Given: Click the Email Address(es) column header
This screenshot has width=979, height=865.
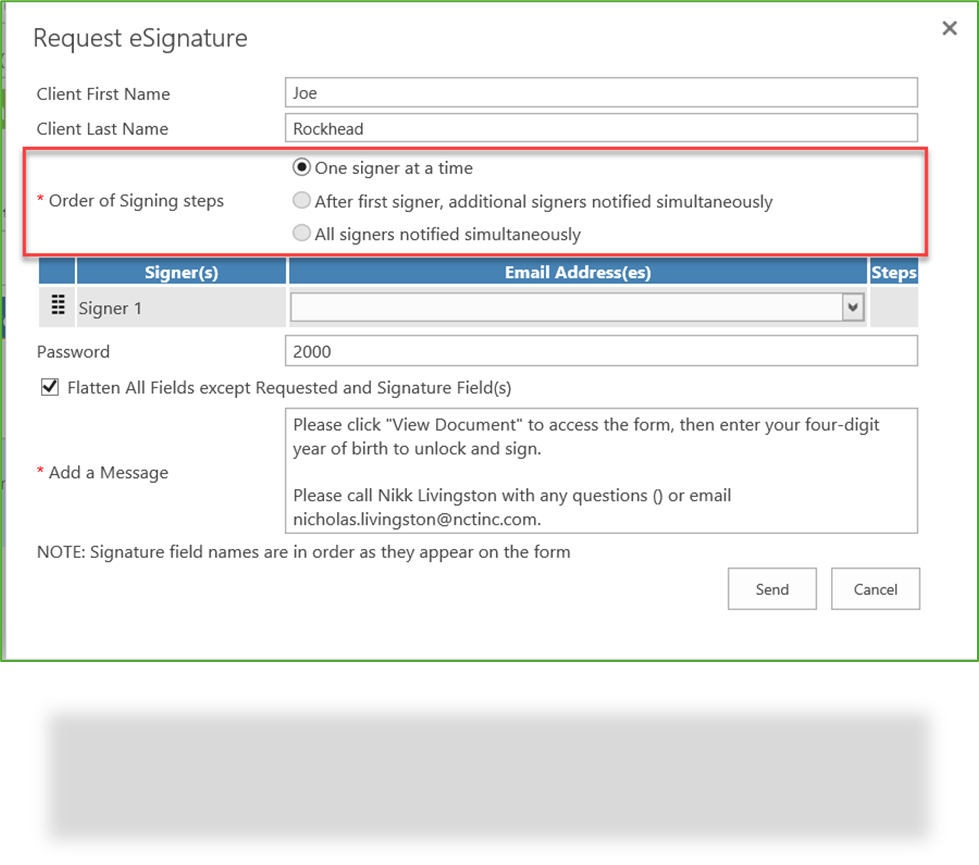Looking at the screenshot, I should (x=577, y=271).
